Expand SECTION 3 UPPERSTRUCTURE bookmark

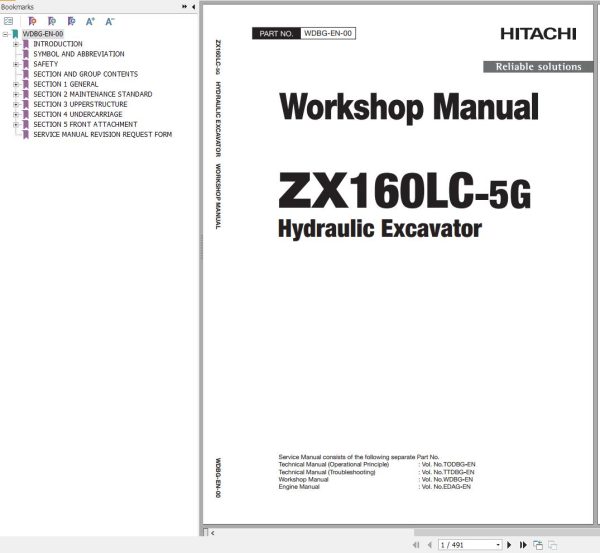pyautogui.click(x=16, y=104)
